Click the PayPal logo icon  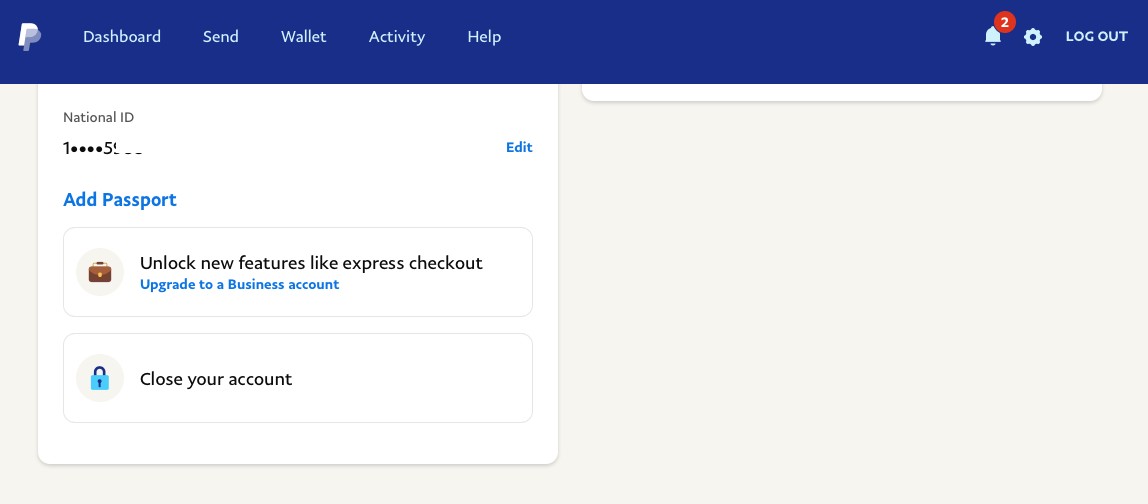click(x=29, y=37)
